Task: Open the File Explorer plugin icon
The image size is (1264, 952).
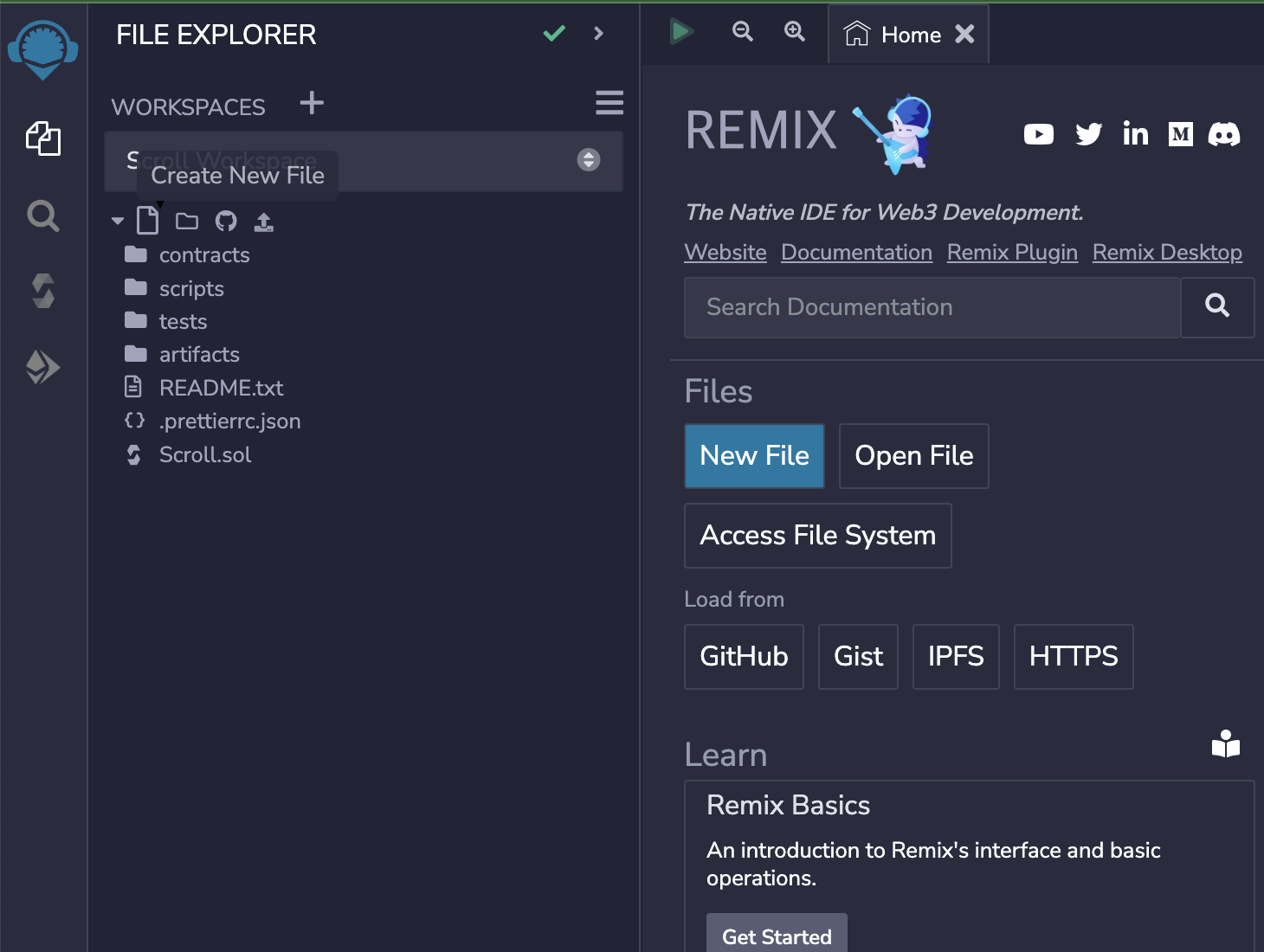Action: pyautogui.click(x=43, y=138)
